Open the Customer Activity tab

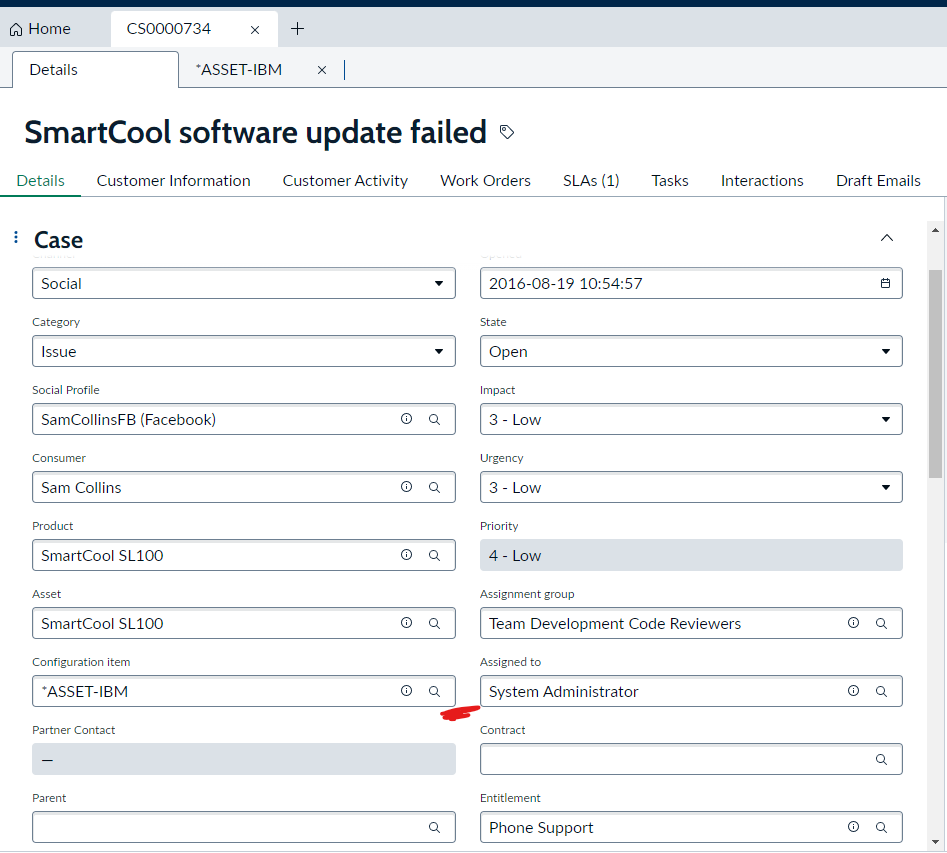(x=345, y=181)
